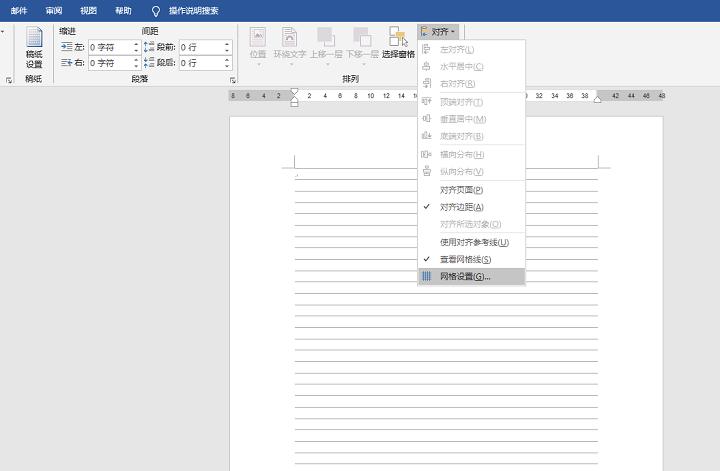Image resolution: width=720 pixels, height=471 pixels.
Task: Step the 段后 spacing spinner arrows
Action: pos(227,62)
